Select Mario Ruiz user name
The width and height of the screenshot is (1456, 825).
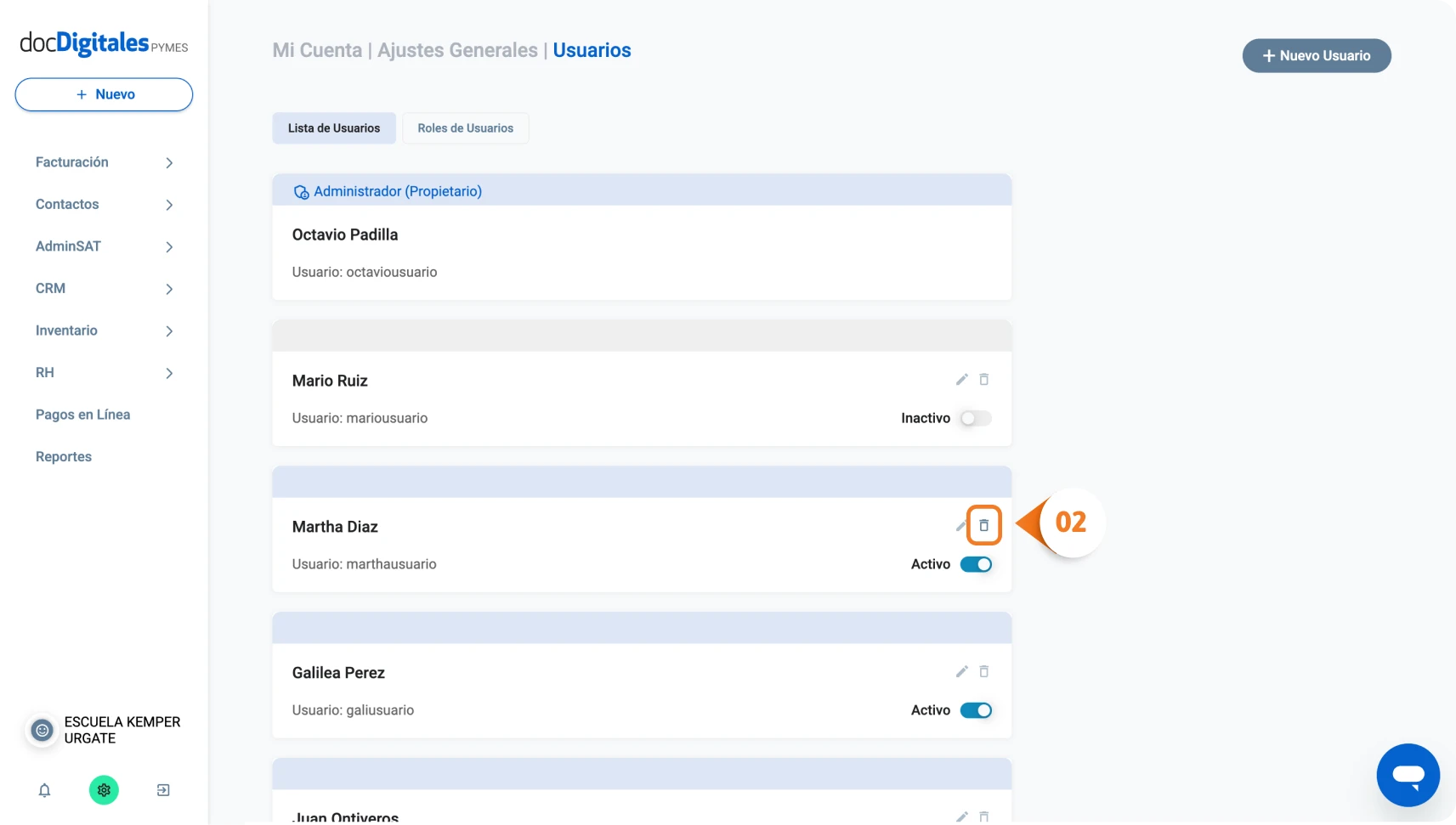click(x=330, y=381)
